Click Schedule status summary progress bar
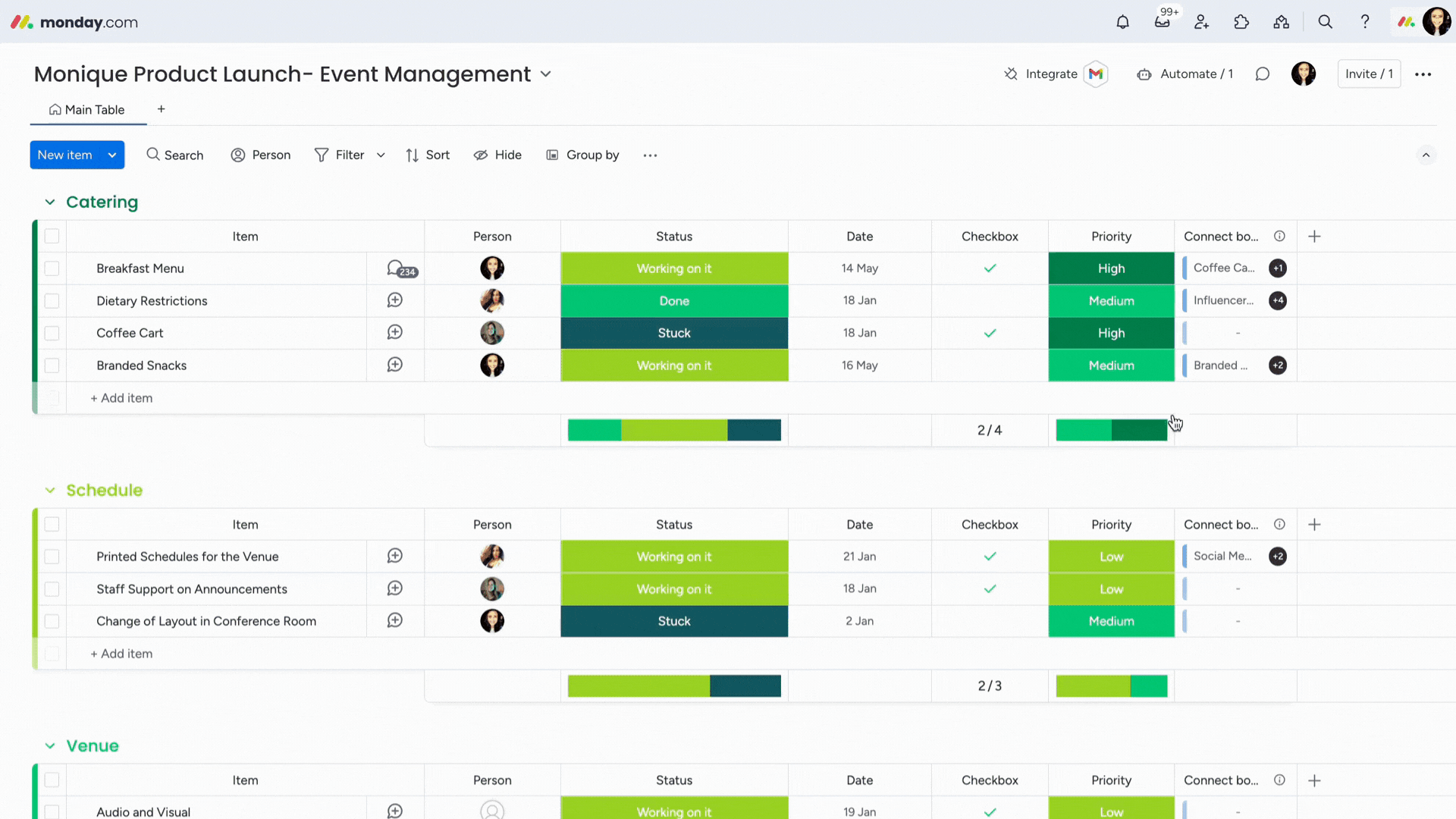Screen dimensions: 1456x819 tap(674, 686)
